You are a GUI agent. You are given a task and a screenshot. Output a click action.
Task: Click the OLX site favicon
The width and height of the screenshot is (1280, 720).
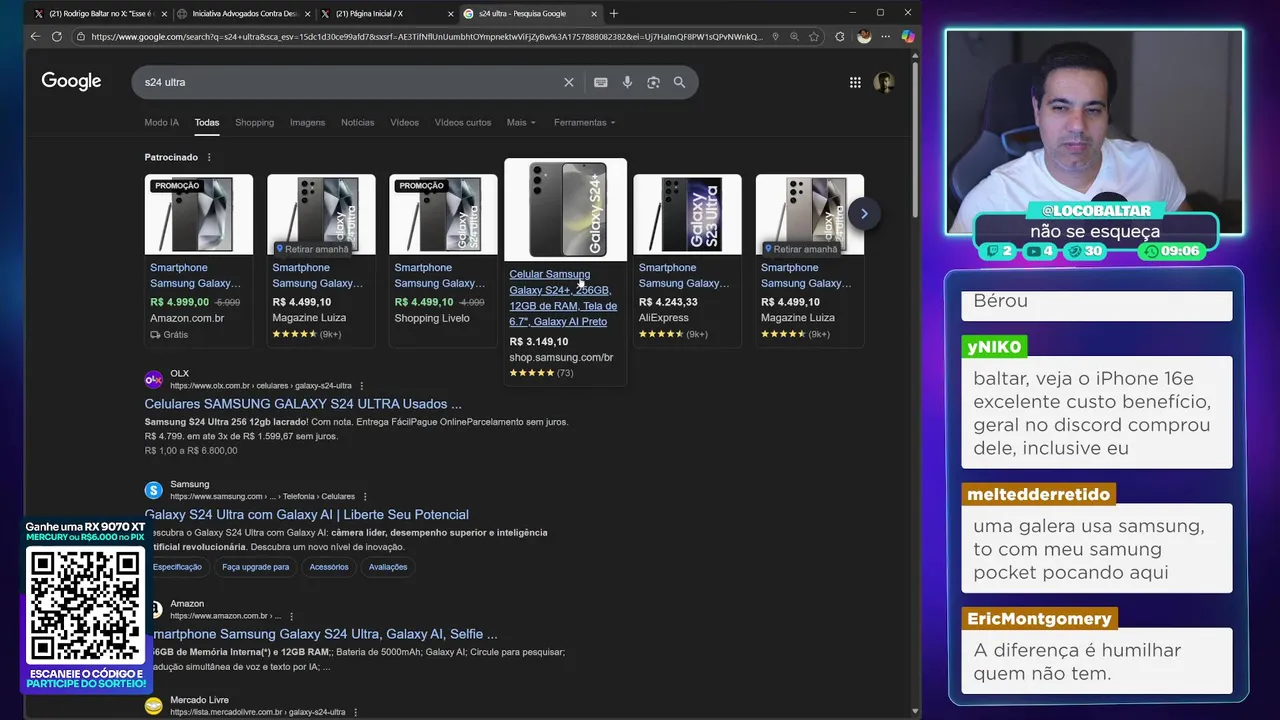(x=153, y=380)
